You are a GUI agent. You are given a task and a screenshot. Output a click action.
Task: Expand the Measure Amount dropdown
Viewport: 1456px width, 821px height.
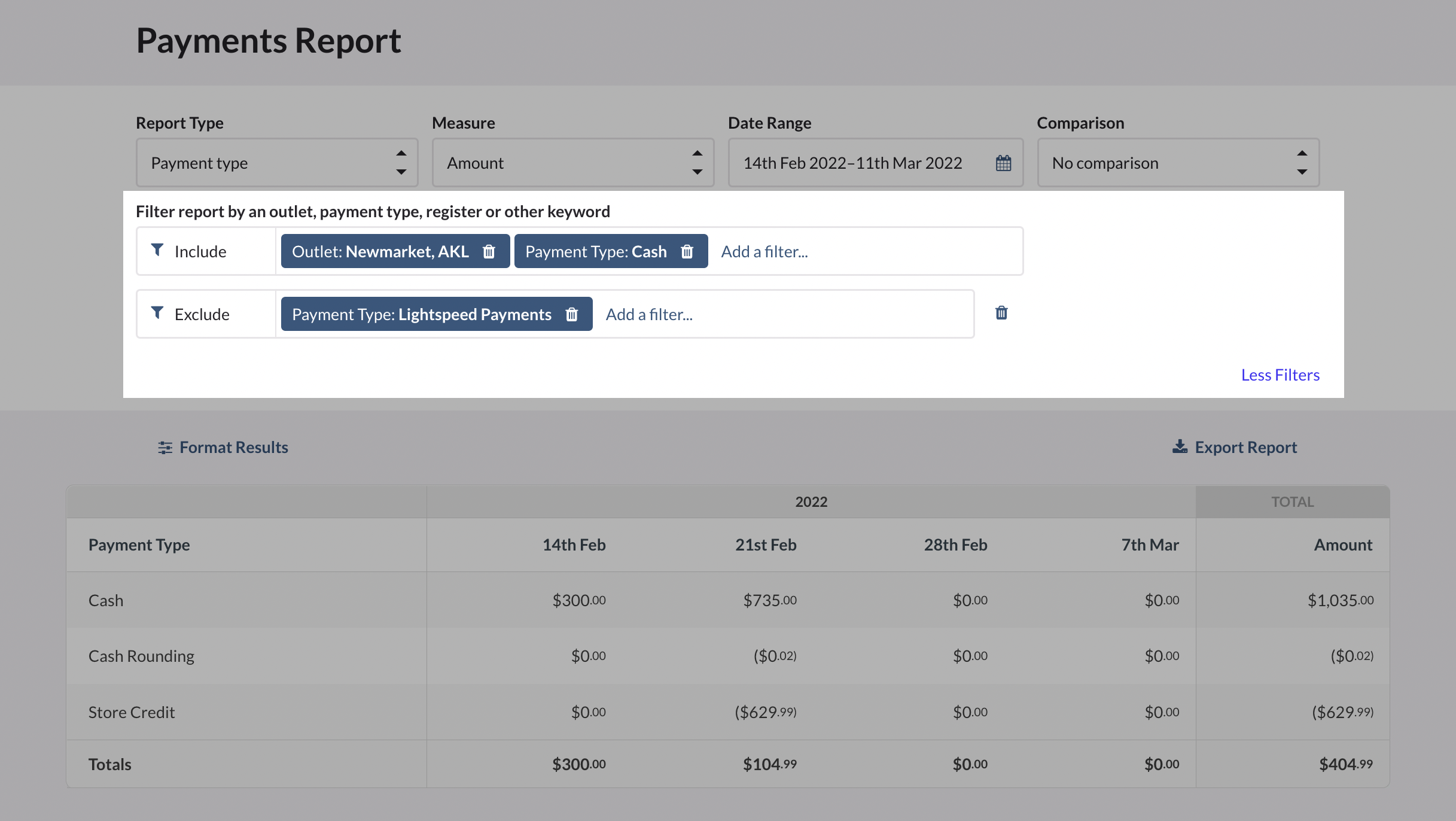(572, 163)
